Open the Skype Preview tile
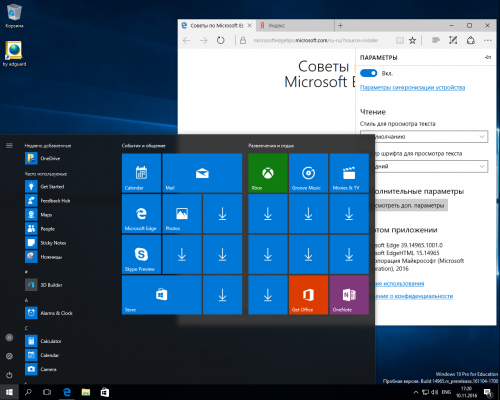Viewport: 500px width, 400px height. (141, 254)
